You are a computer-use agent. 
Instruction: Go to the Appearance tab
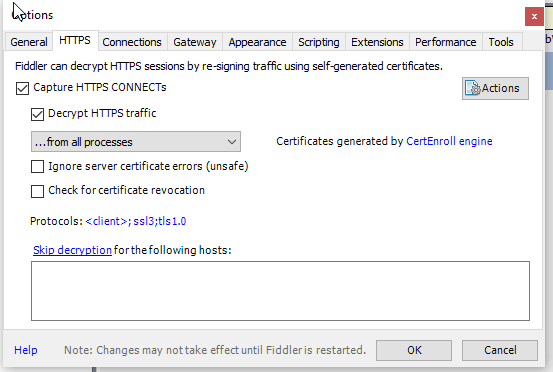coord(257,42)
